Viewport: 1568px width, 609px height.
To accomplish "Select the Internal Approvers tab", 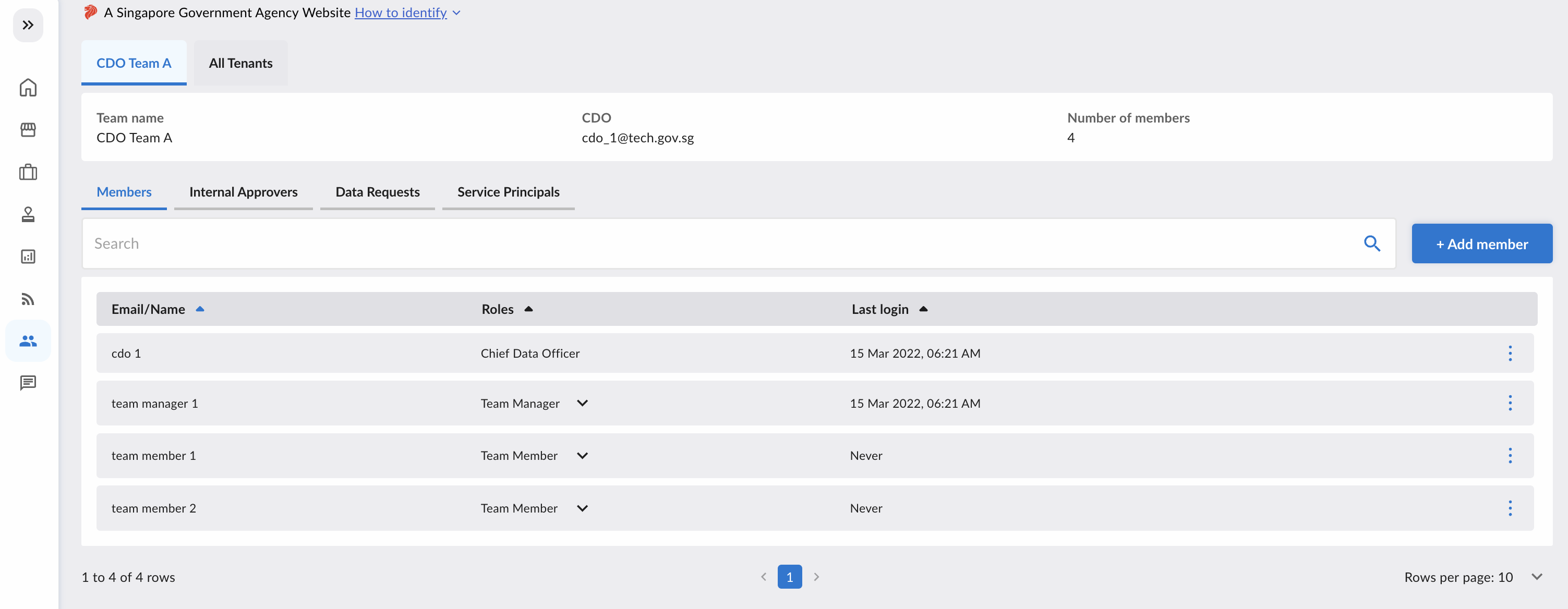I will pos(243,192).
